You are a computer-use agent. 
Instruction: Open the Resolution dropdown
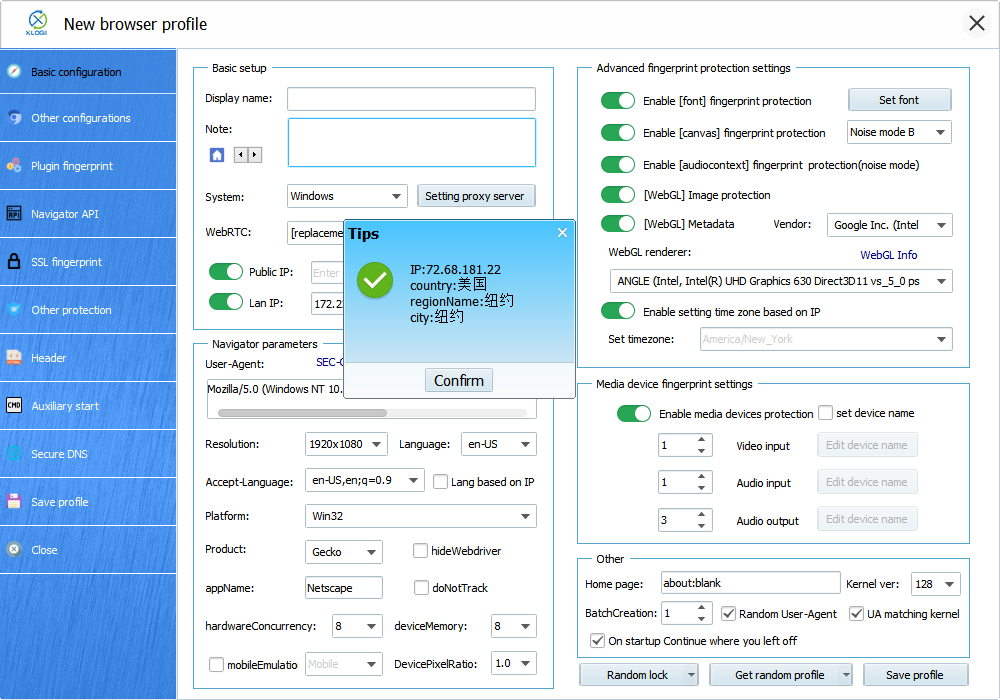coord(347,444)
